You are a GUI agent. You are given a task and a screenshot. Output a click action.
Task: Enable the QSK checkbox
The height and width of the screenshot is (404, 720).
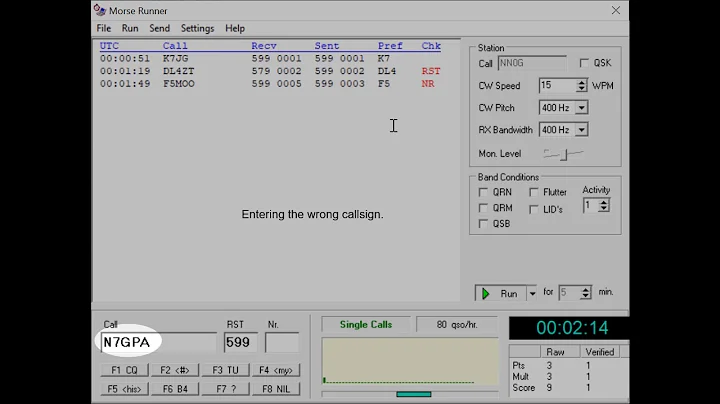[x=584, y=63]
